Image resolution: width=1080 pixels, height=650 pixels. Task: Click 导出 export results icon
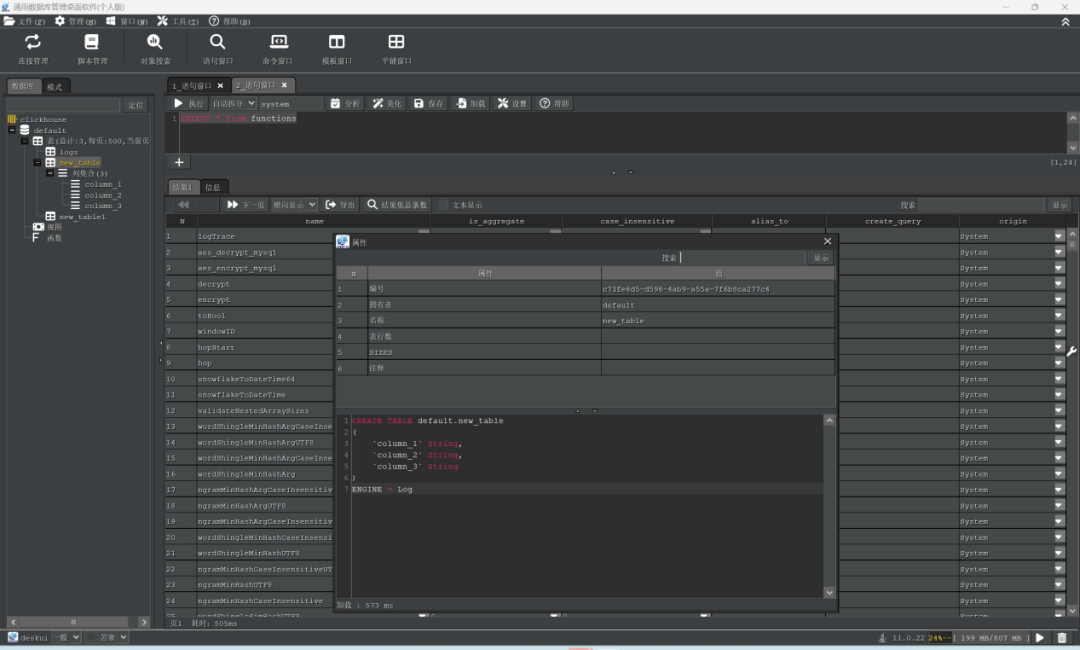click(340, 205)
